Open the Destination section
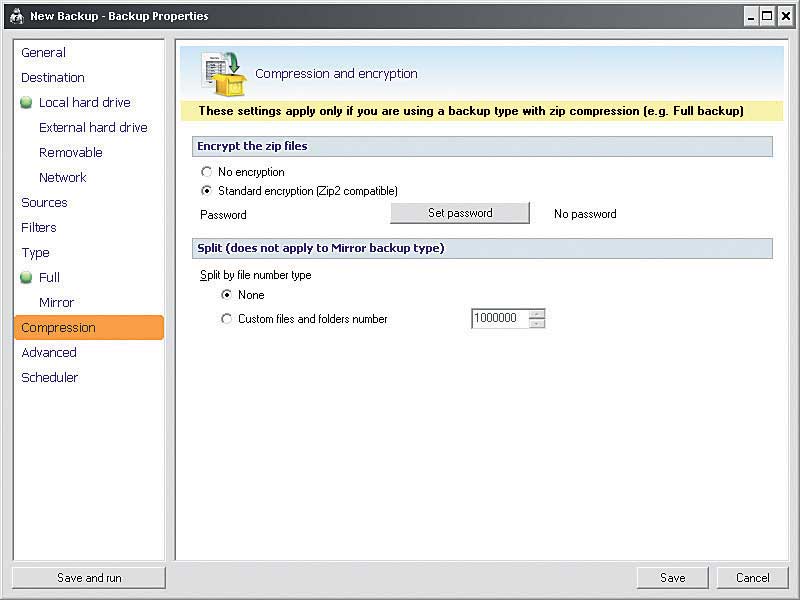This screenshot has height=600, width=800. pos(53,78)
